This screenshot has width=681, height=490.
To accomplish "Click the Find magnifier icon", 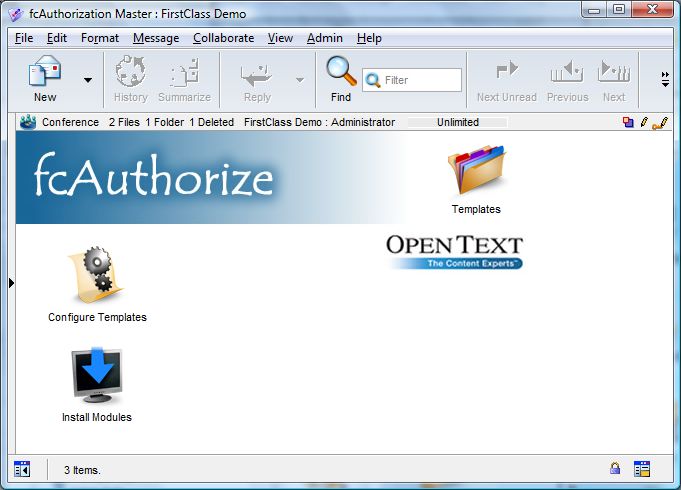I will [x=341, y=72].
